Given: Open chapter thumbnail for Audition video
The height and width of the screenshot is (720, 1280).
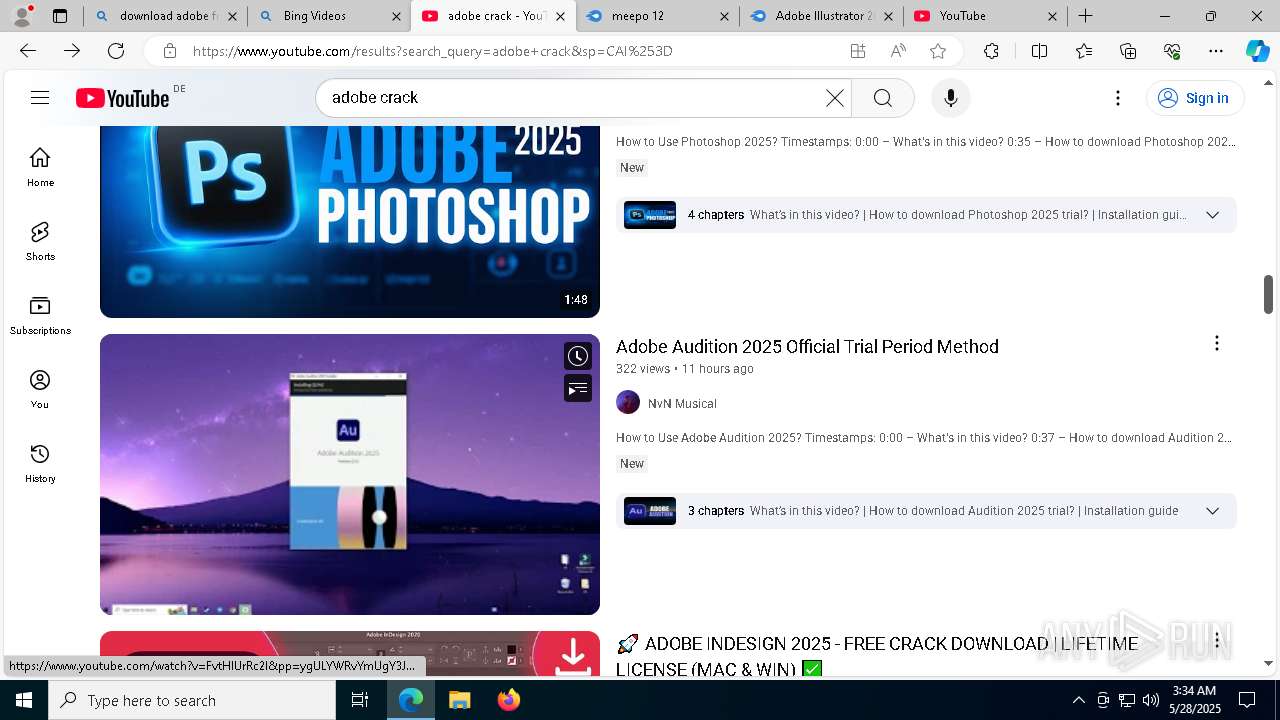Looking at the screenshot, I should (650, 511).
